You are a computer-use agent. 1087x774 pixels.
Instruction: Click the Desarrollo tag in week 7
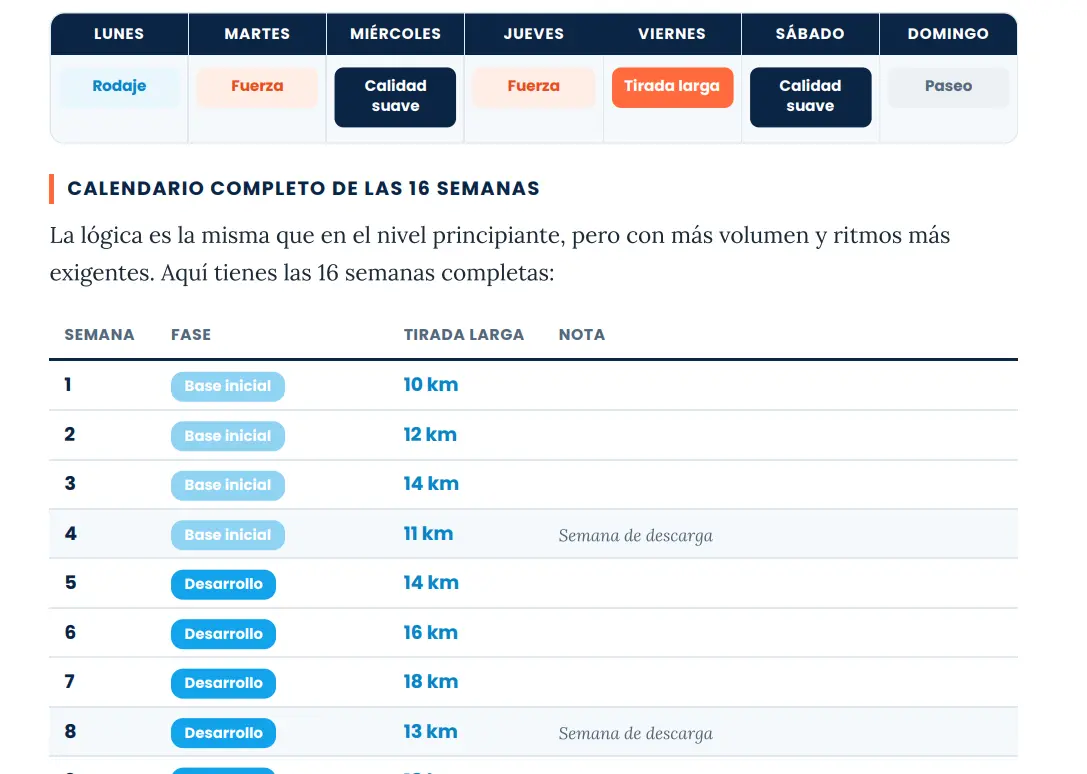pos(223,683)
